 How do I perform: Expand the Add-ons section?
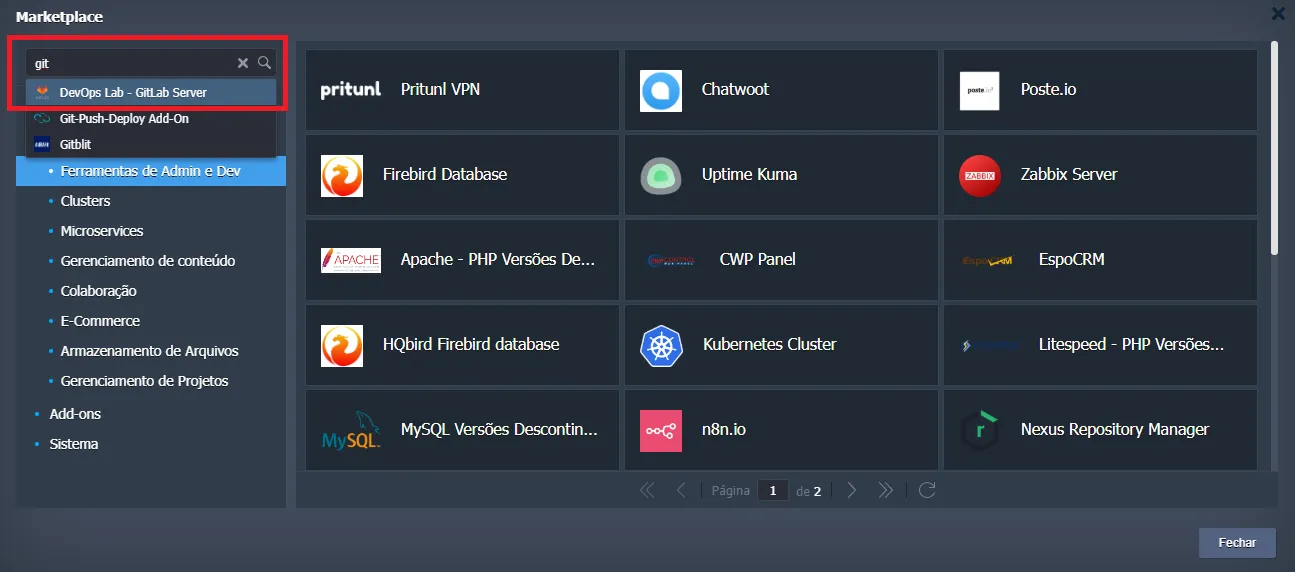75,414
